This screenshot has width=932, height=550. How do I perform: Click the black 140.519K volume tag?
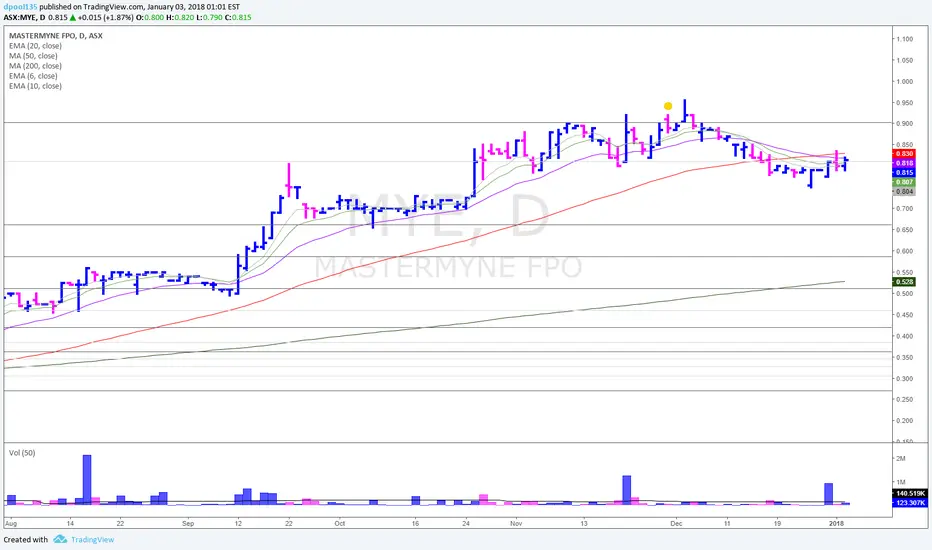click(x=910, y=494)
